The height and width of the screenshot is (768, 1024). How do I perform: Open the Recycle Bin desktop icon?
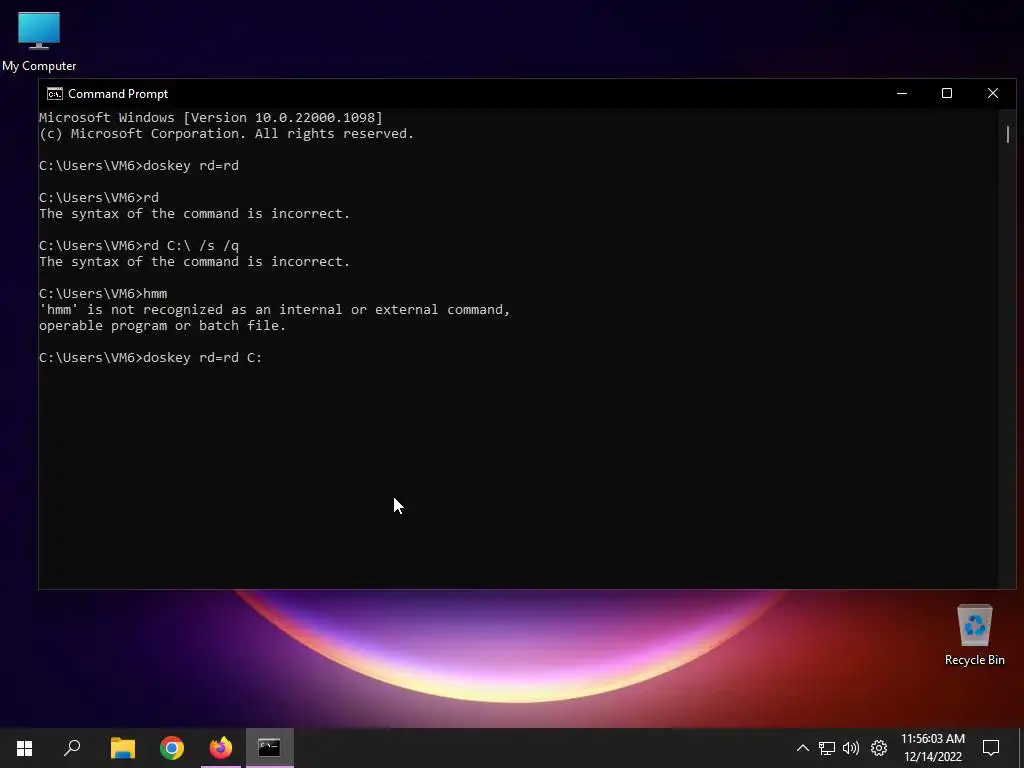974,635
